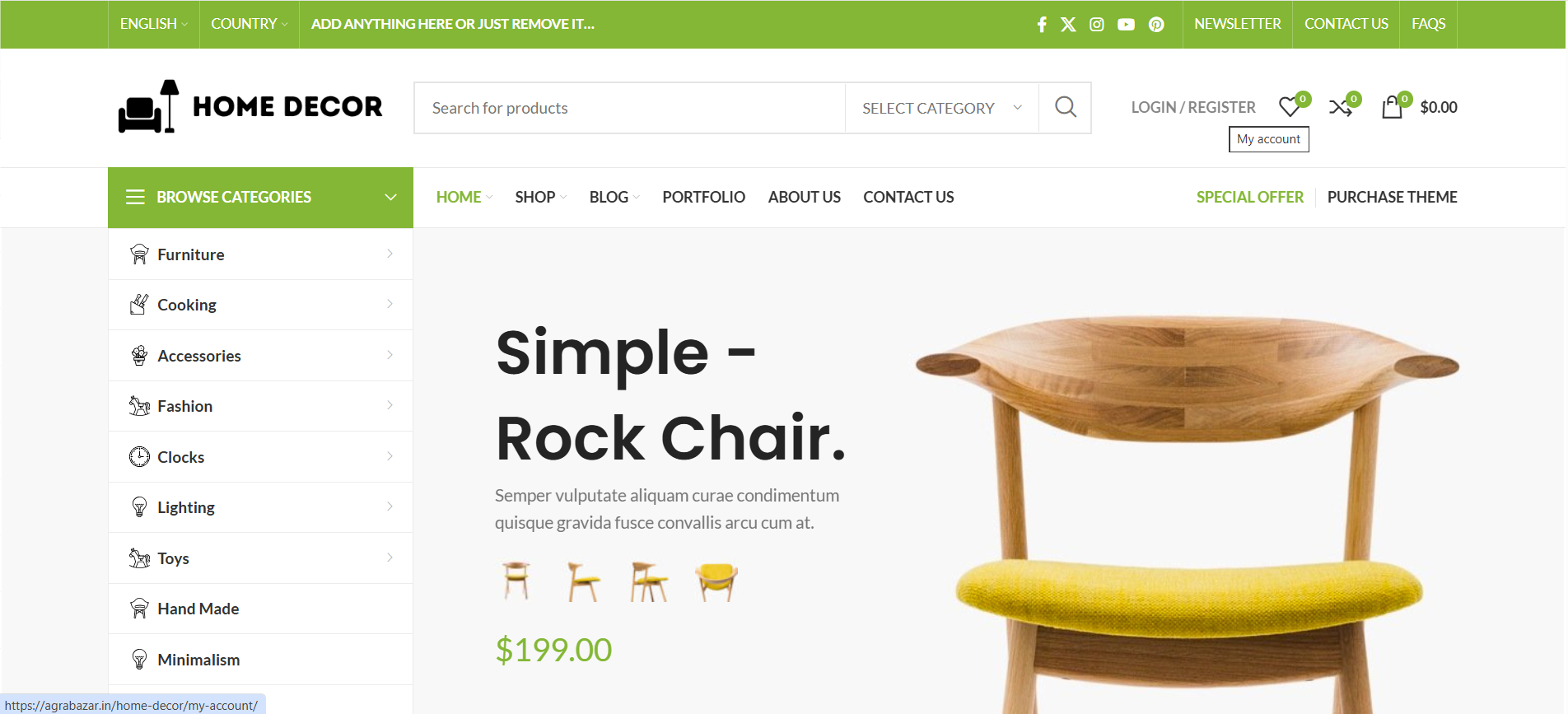Click the search magnifier icon

click(1065, 108)
